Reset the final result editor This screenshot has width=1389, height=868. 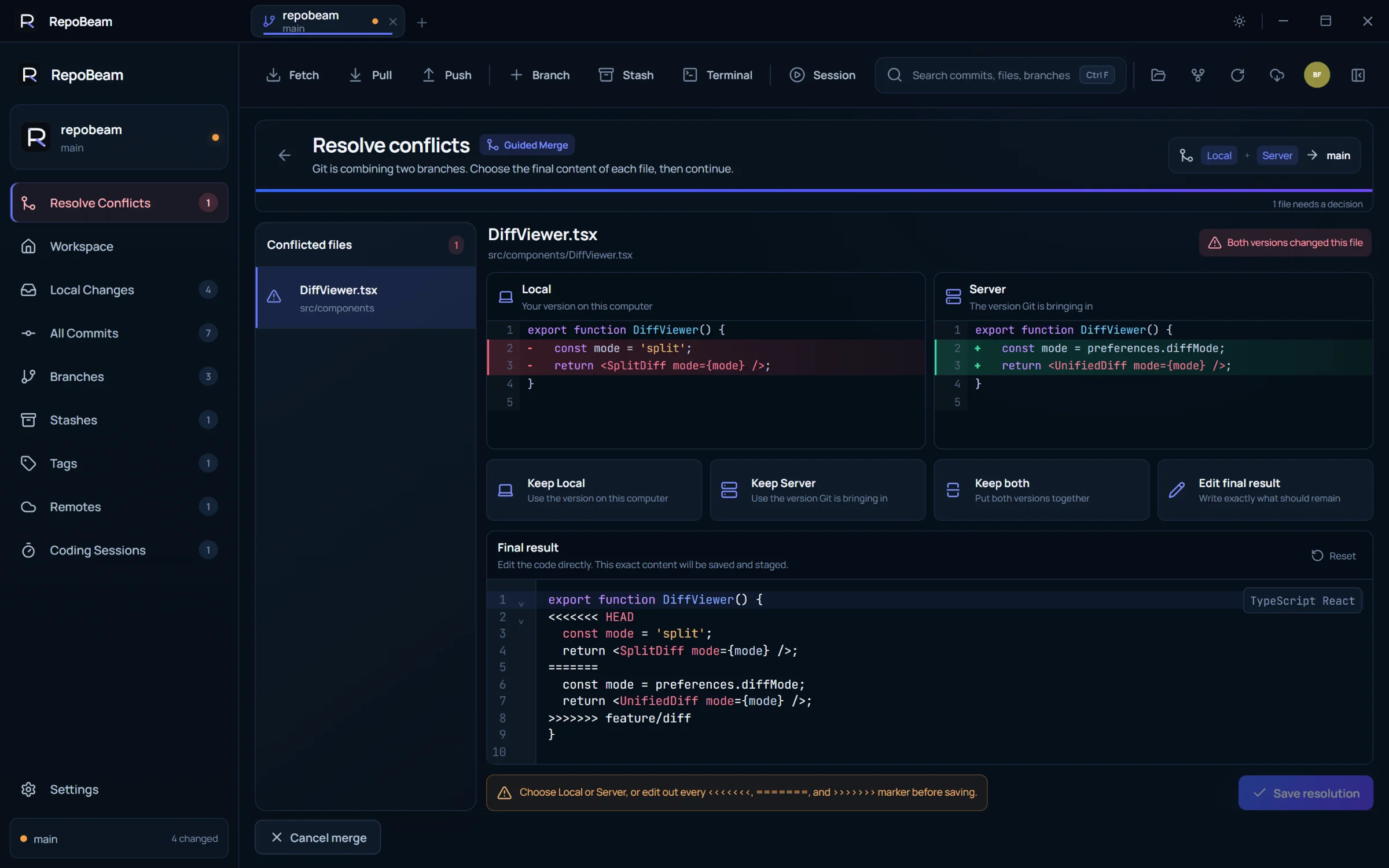[x=1333, y=556]
